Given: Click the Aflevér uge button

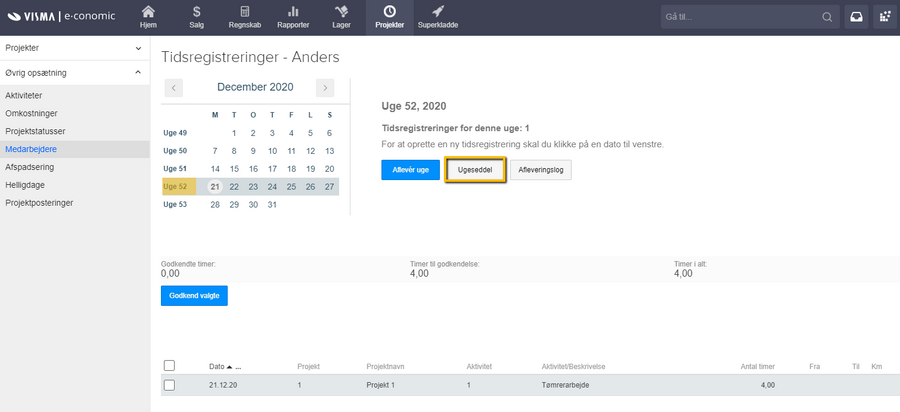Looking at the screenshot, I should click(x=410, y=170).
